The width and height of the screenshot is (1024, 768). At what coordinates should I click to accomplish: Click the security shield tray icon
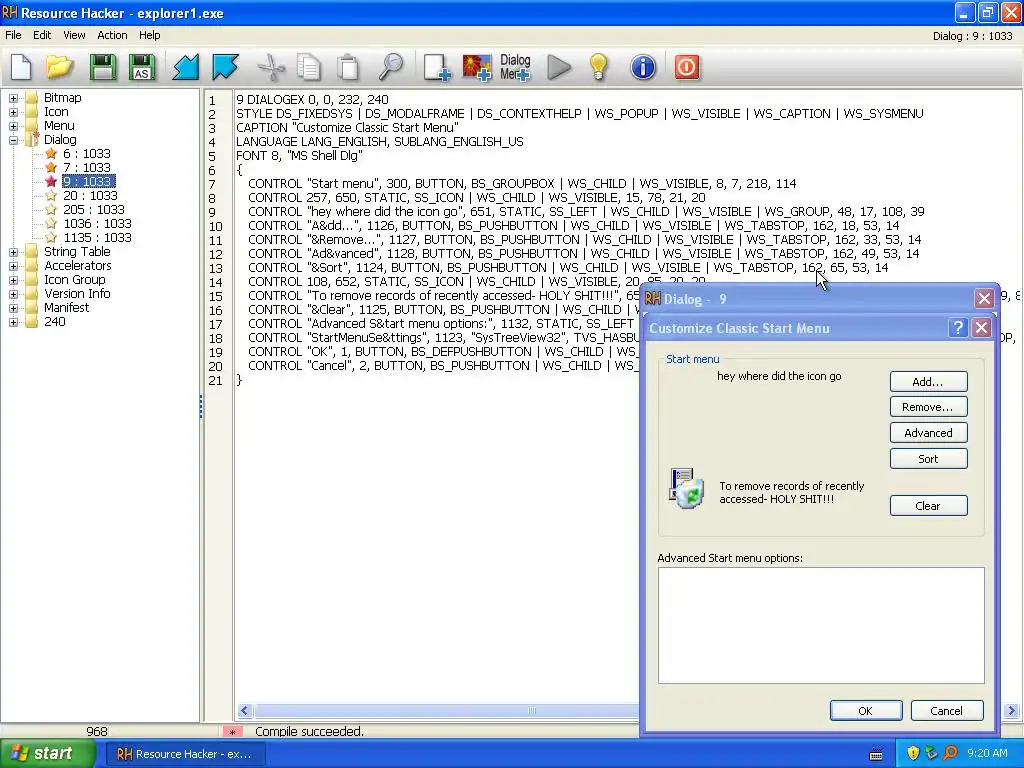pos(913,753)
